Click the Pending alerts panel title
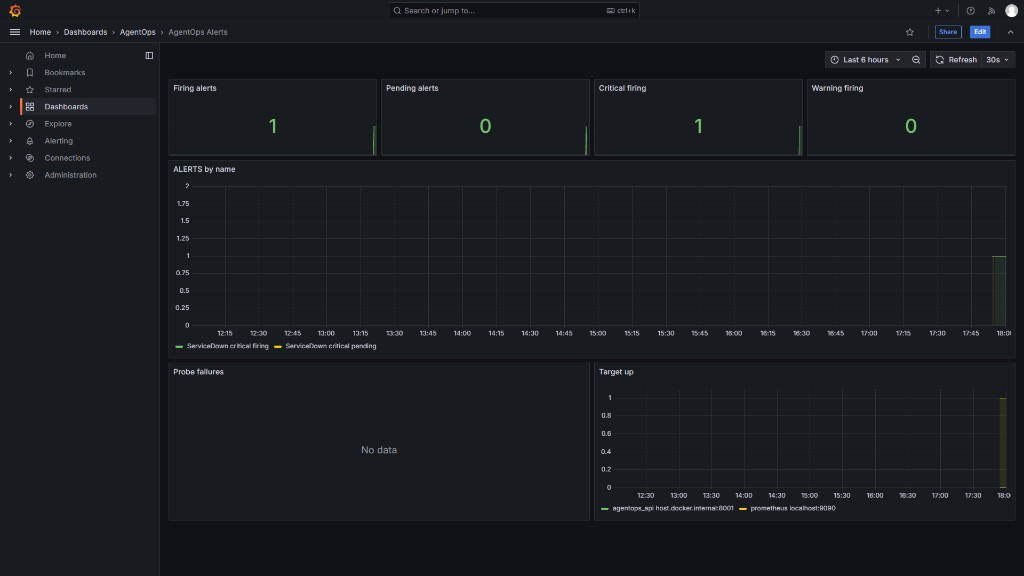The image size is (1024, 576). [412, 88]
